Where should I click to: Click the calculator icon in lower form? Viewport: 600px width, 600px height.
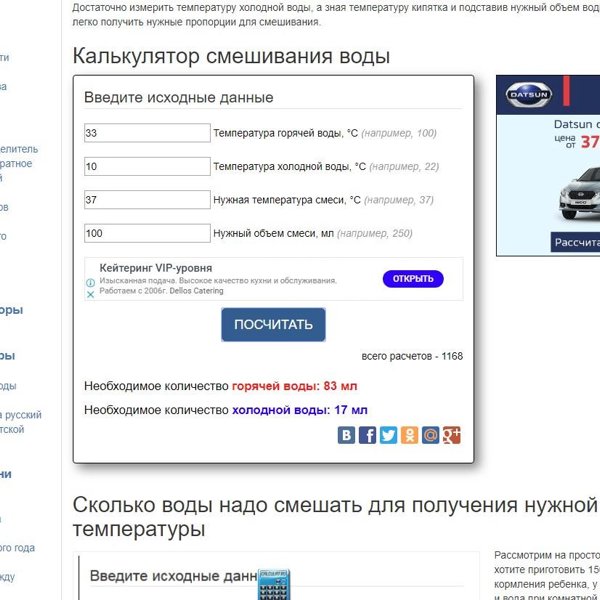[x=273, y=585]
